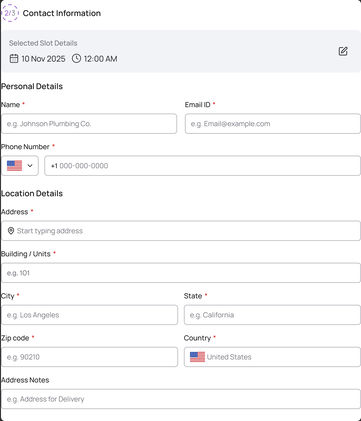361x421 pixels.
Task: Click the Selected Slot Details label
Action: (43, 43)
